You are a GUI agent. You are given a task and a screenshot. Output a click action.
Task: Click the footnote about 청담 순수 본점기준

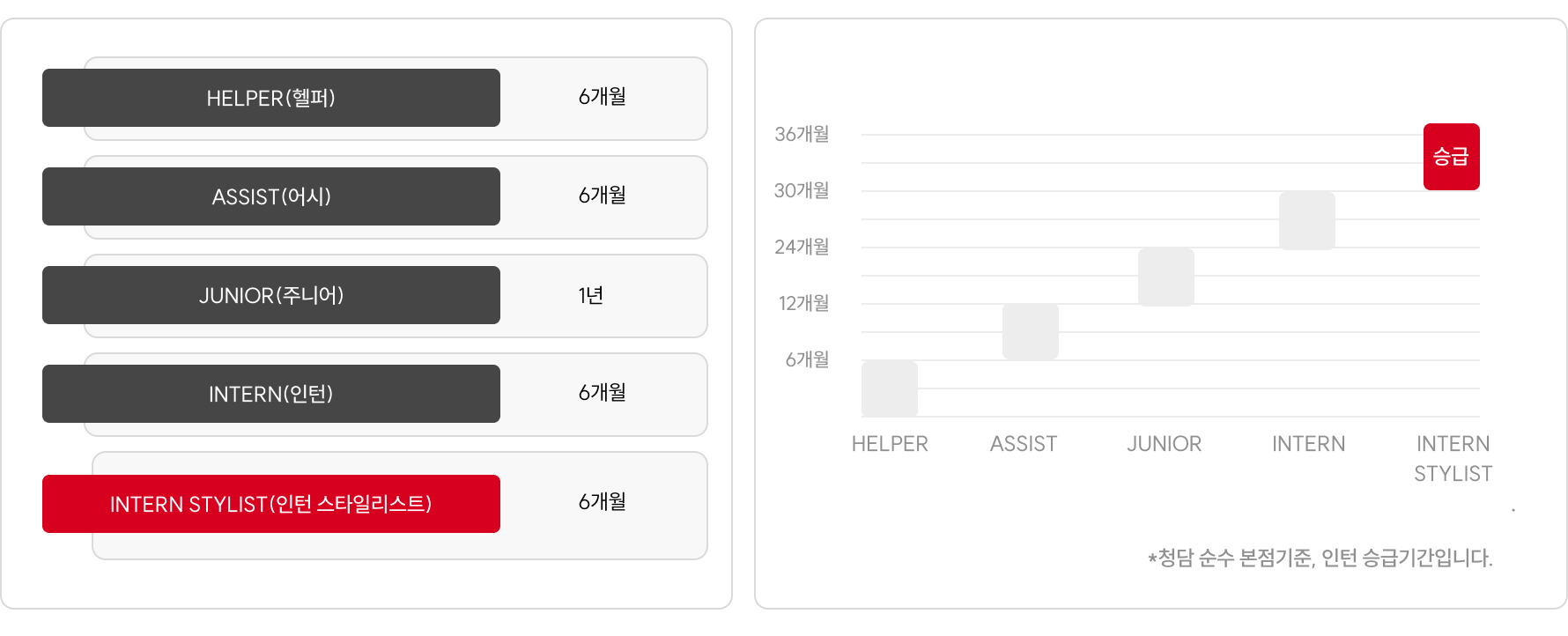pyautogui.click(x=1320, y=558)
